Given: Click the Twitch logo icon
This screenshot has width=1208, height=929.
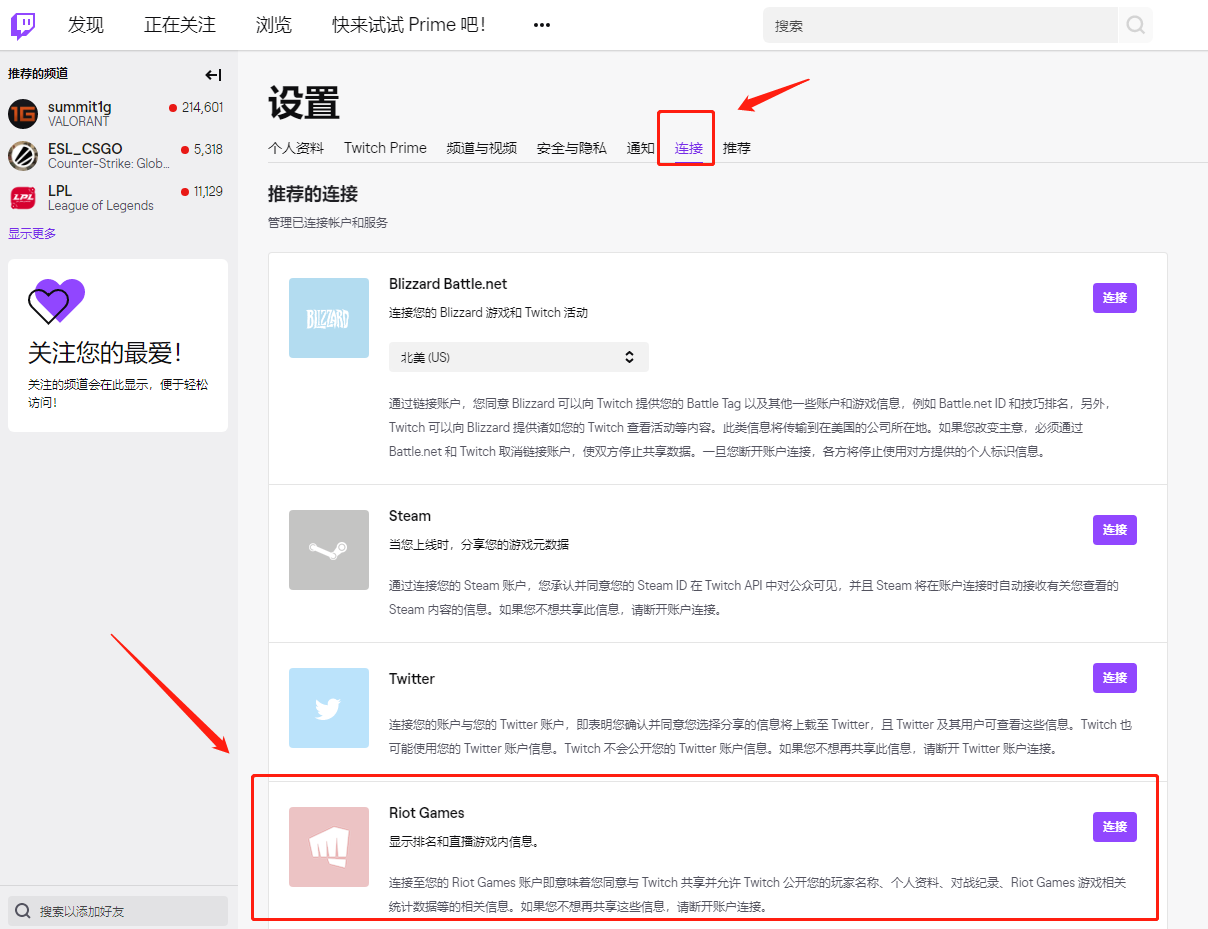Looking at the screenshot, I should pos(22,23).
